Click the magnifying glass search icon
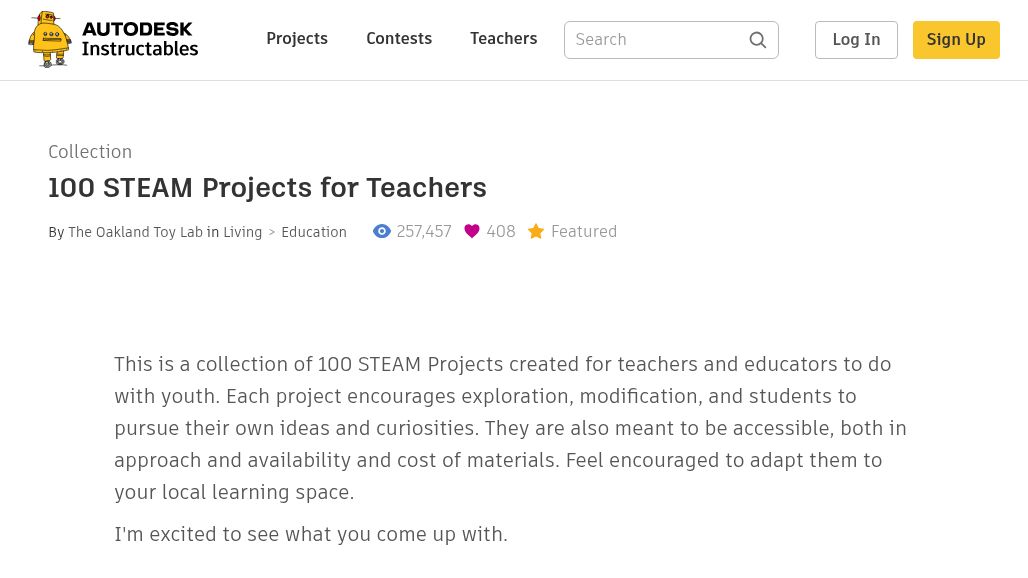Viewport: 1028px width, 578px height. pos(758,40)
